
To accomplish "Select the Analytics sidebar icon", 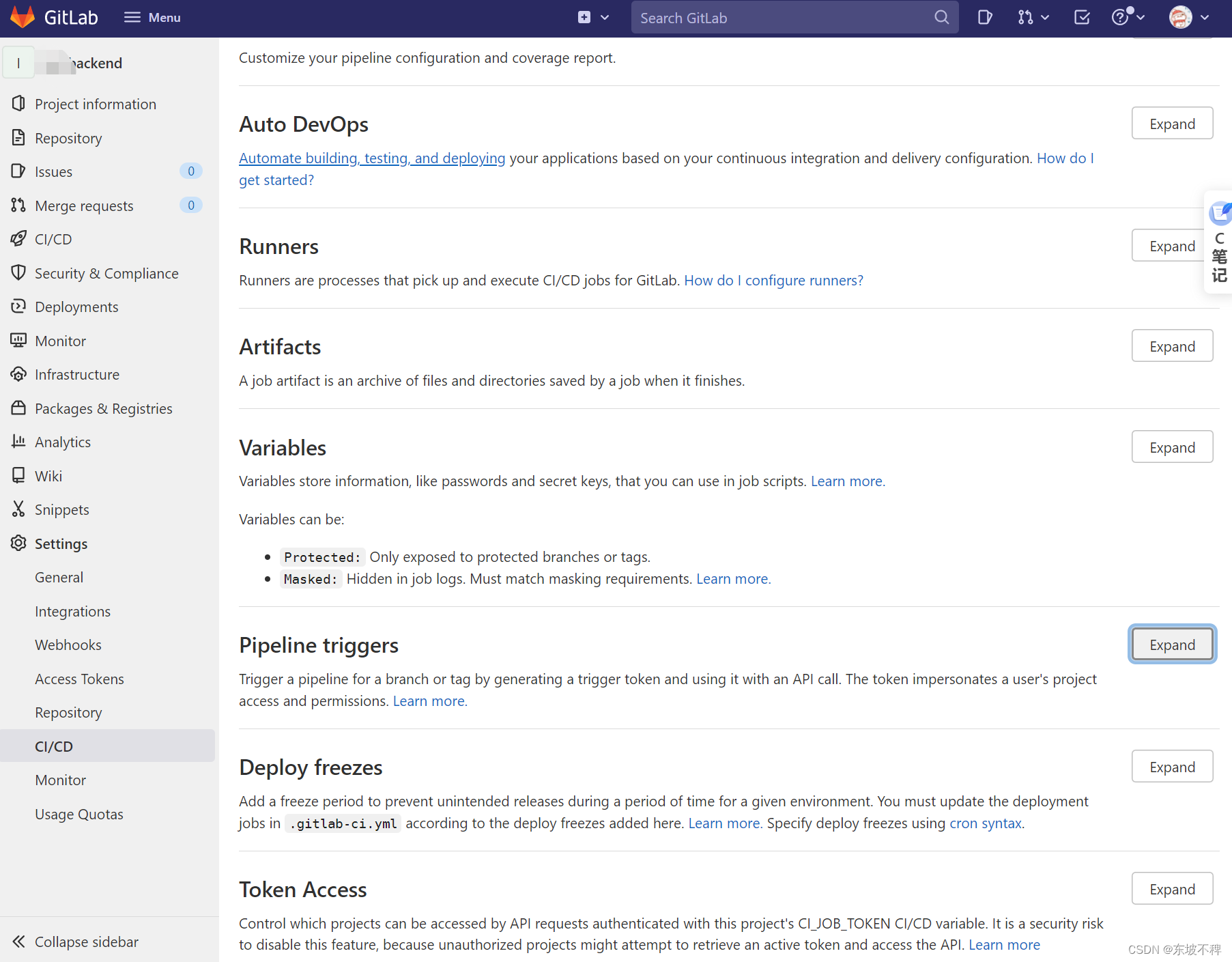I will point(18,442).
